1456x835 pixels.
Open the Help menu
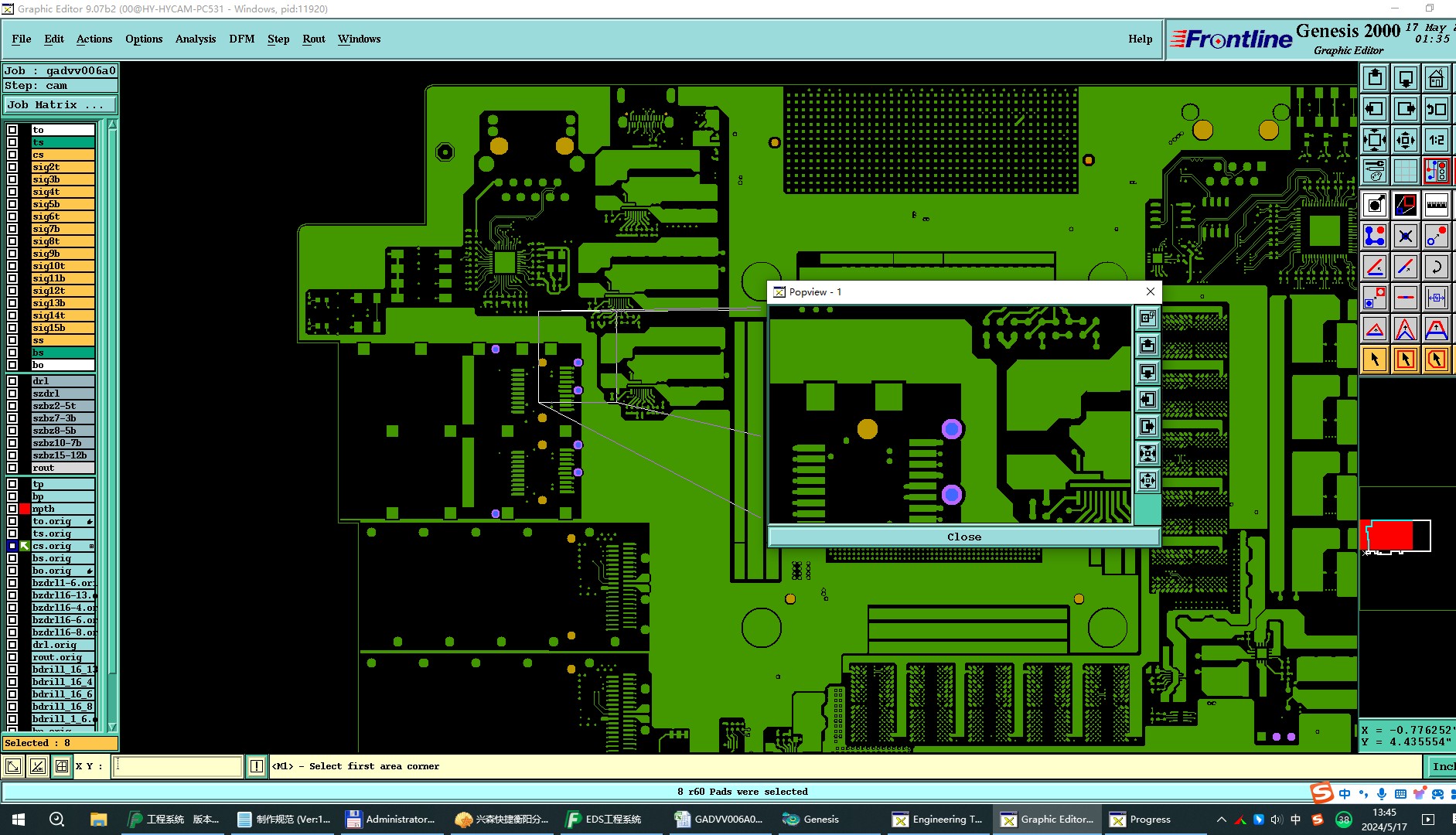coord(1140,39)
